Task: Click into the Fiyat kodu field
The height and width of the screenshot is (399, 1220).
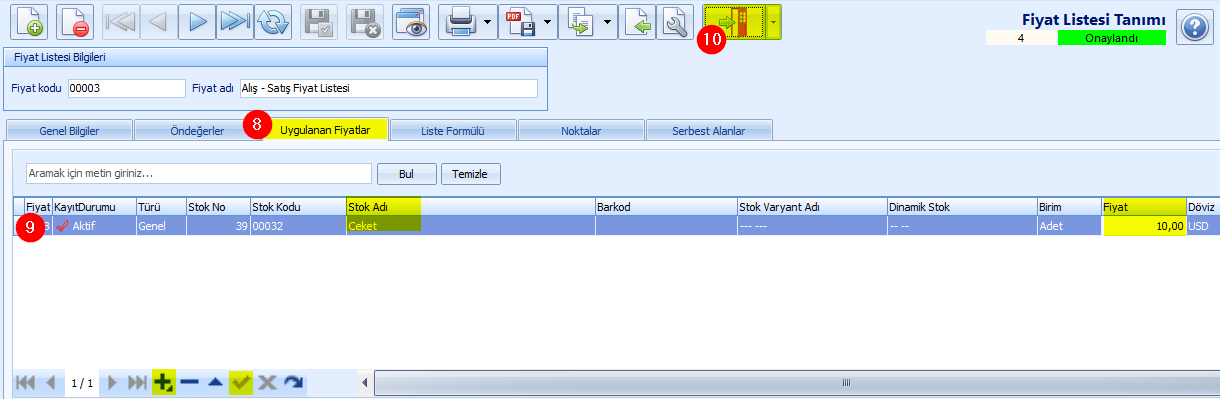Action: click(127, 88)
